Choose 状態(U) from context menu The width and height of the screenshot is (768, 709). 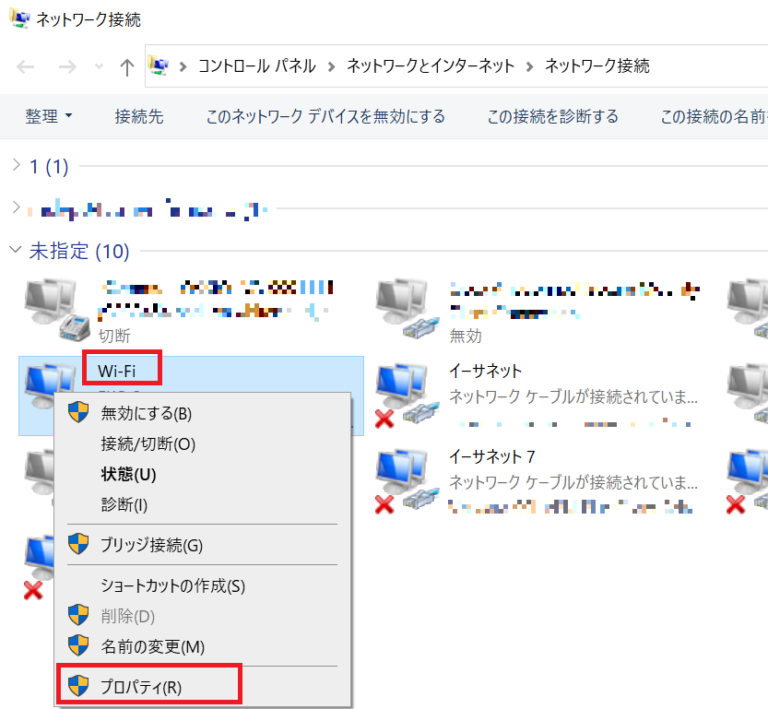128,474
